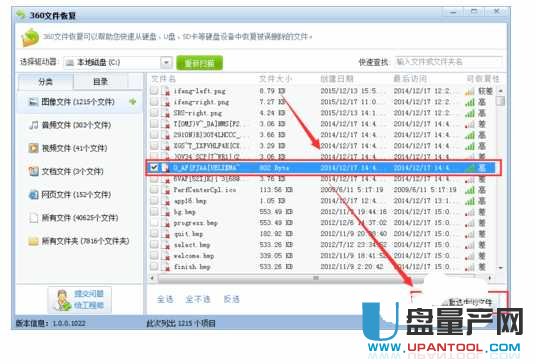Click the engineer avatar icon at the bottom left
Screen dimensions: 536x364
coord(62,300)
